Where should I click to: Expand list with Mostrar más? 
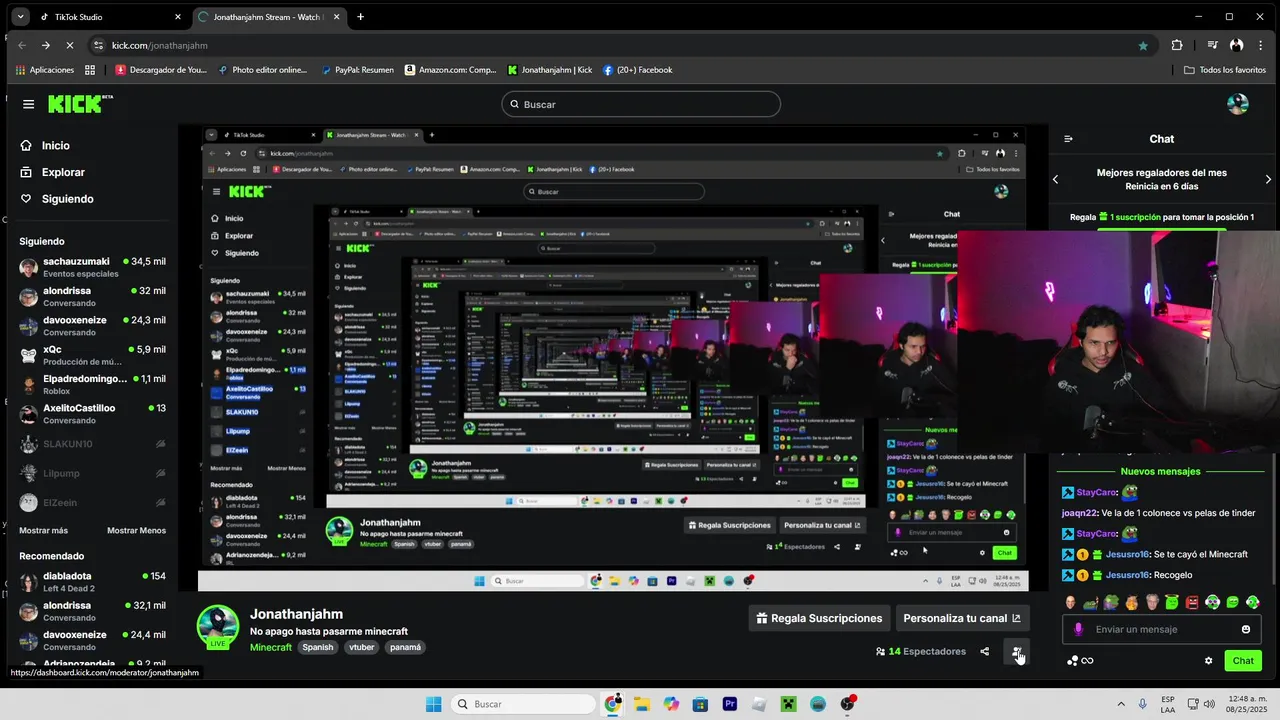[44, 530]
